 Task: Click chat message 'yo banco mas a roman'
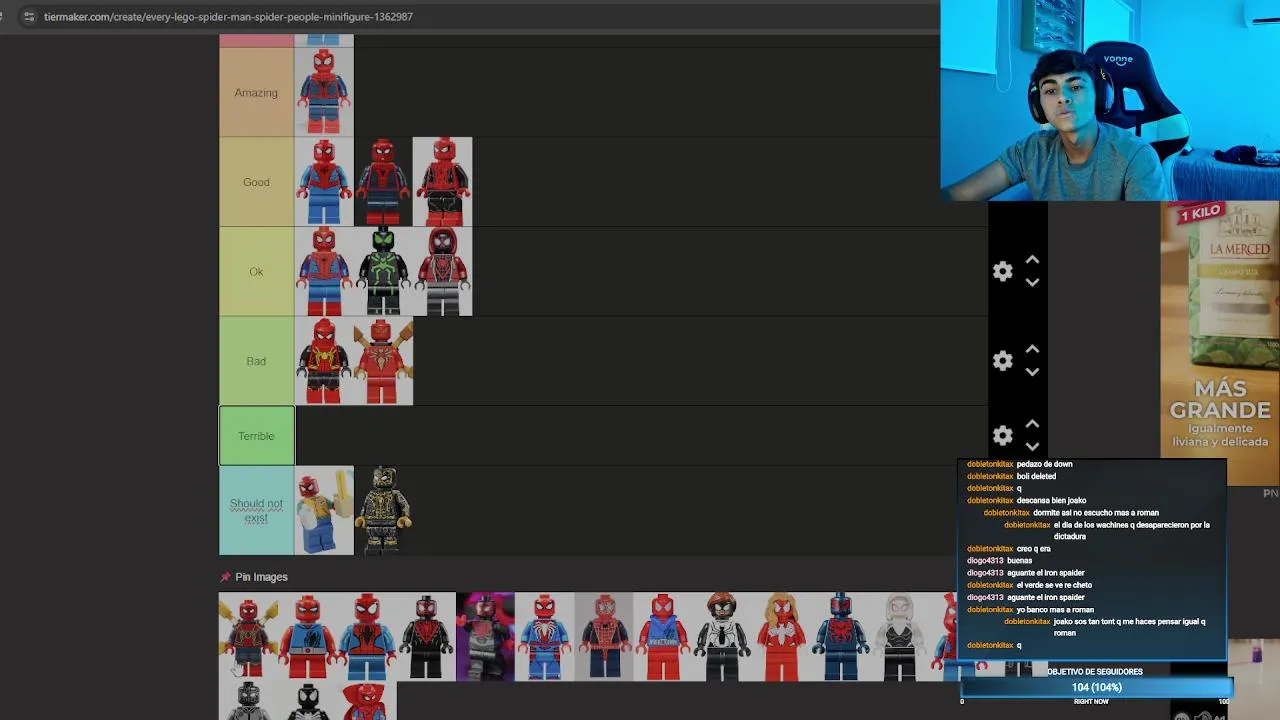click(1055, 609)
